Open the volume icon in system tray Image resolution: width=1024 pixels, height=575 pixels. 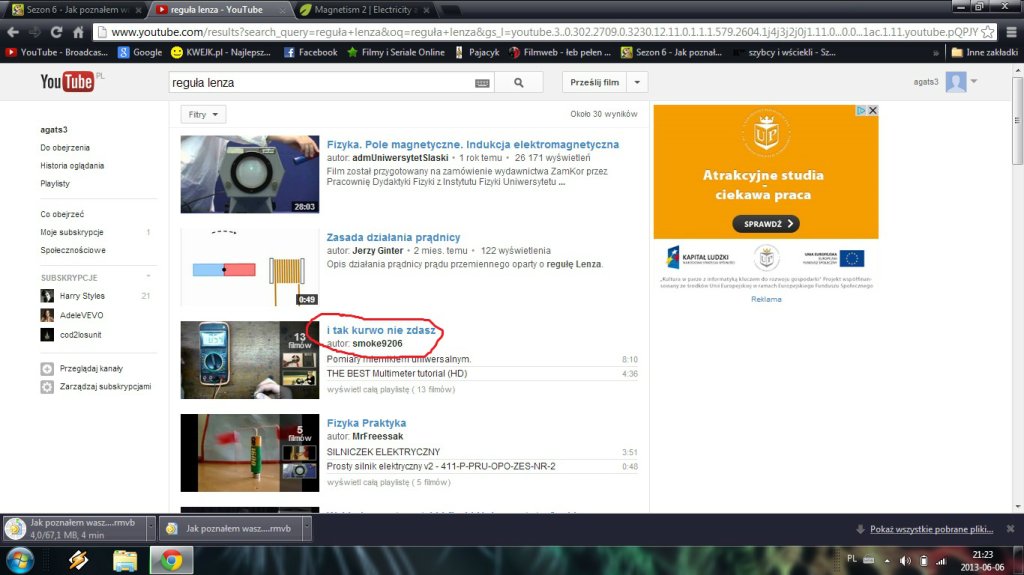point(905,561)
